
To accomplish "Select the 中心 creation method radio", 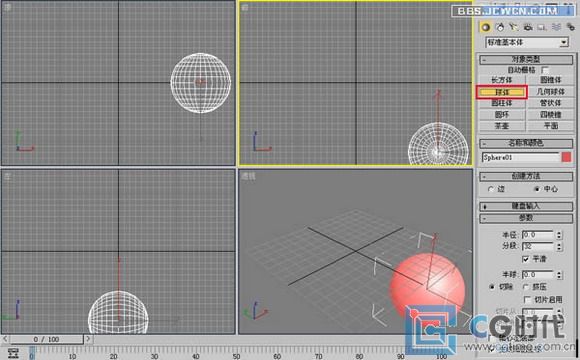I will [537, 189].
